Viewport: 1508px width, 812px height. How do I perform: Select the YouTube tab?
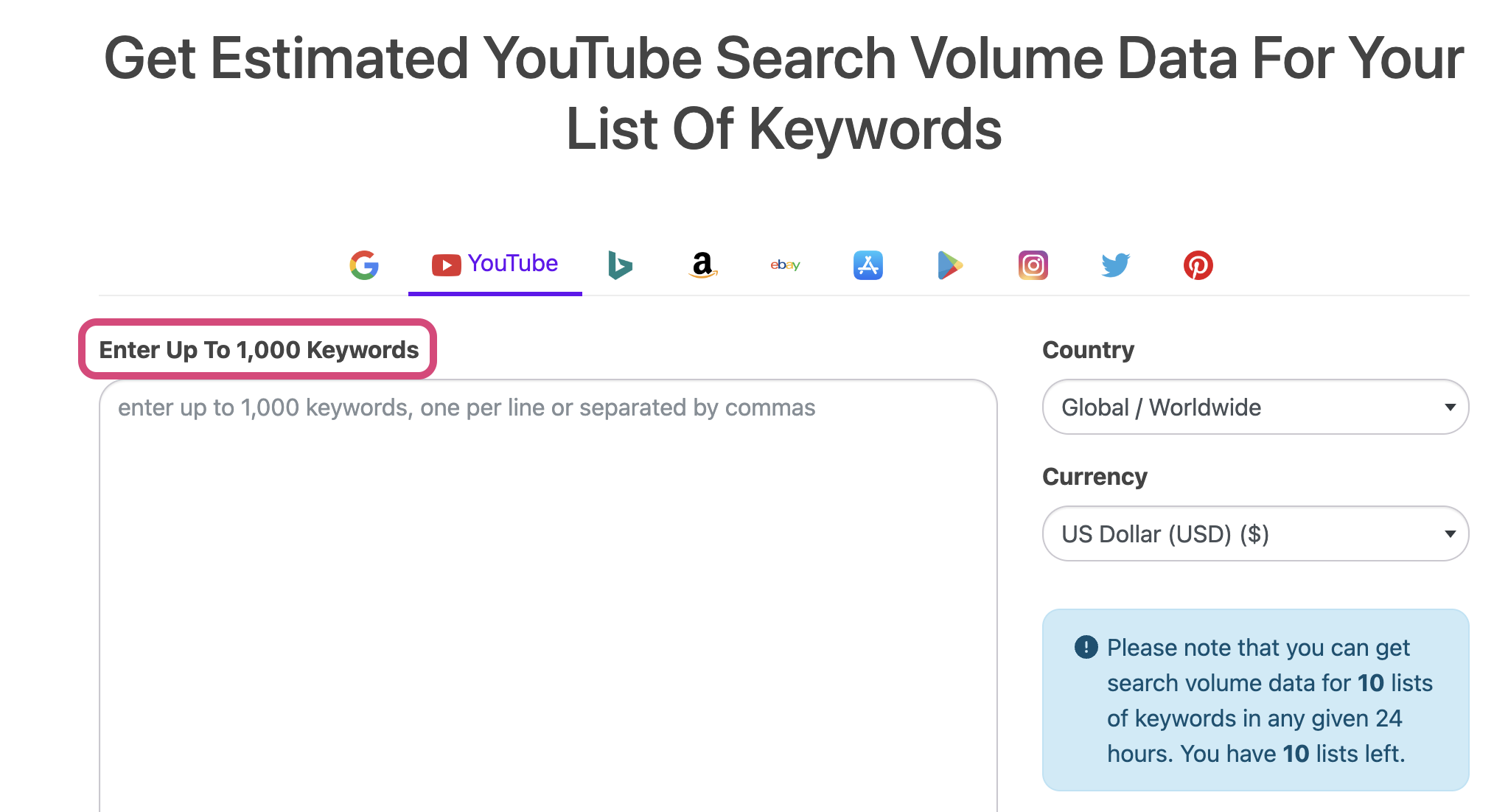(x=495, y=264)
